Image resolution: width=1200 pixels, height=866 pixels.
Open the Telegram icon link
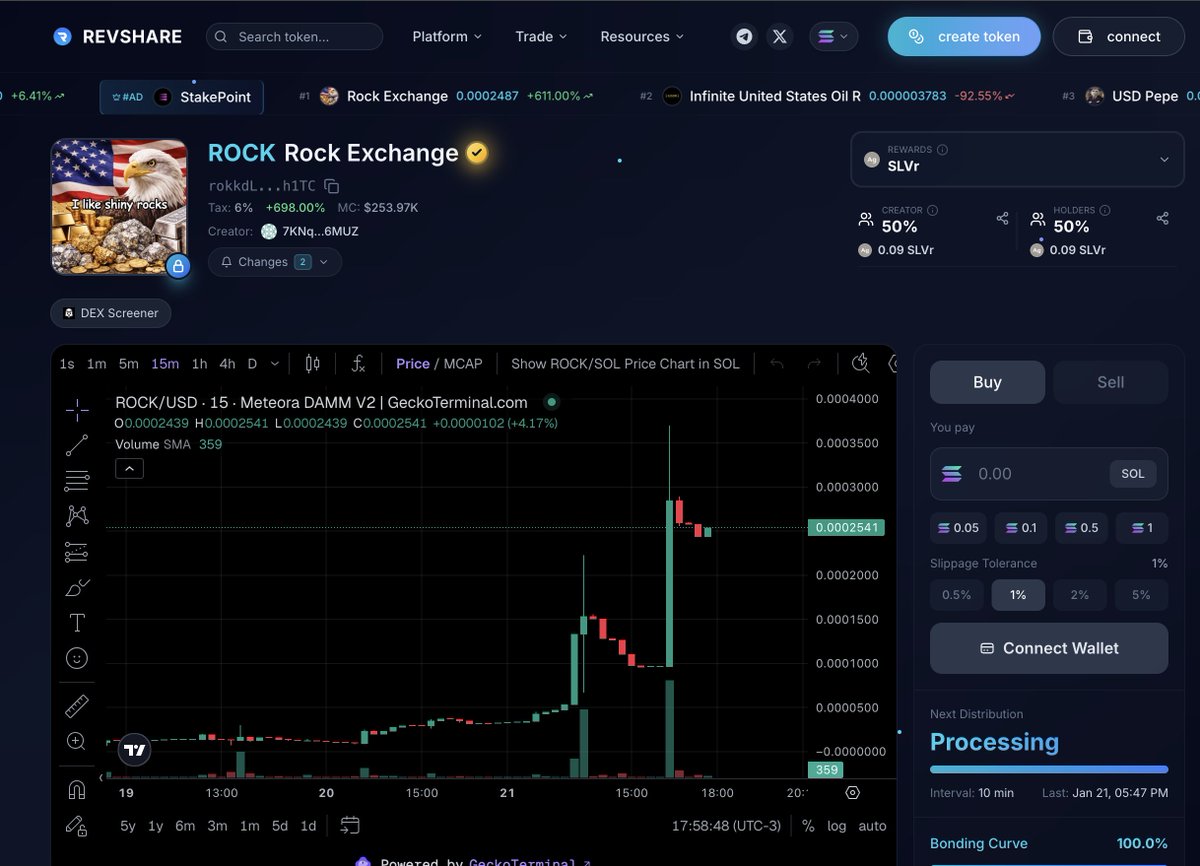744,37
